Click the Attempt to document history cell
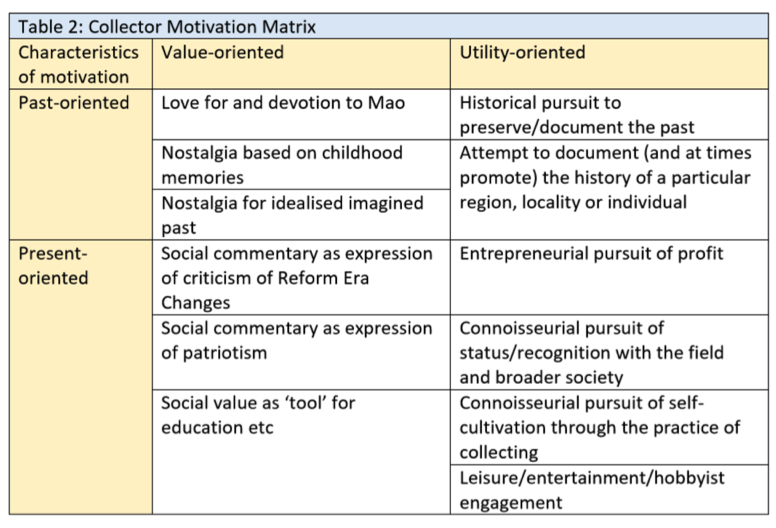The image size is (776, 528). pyautogui.click(x=609, y=190)
